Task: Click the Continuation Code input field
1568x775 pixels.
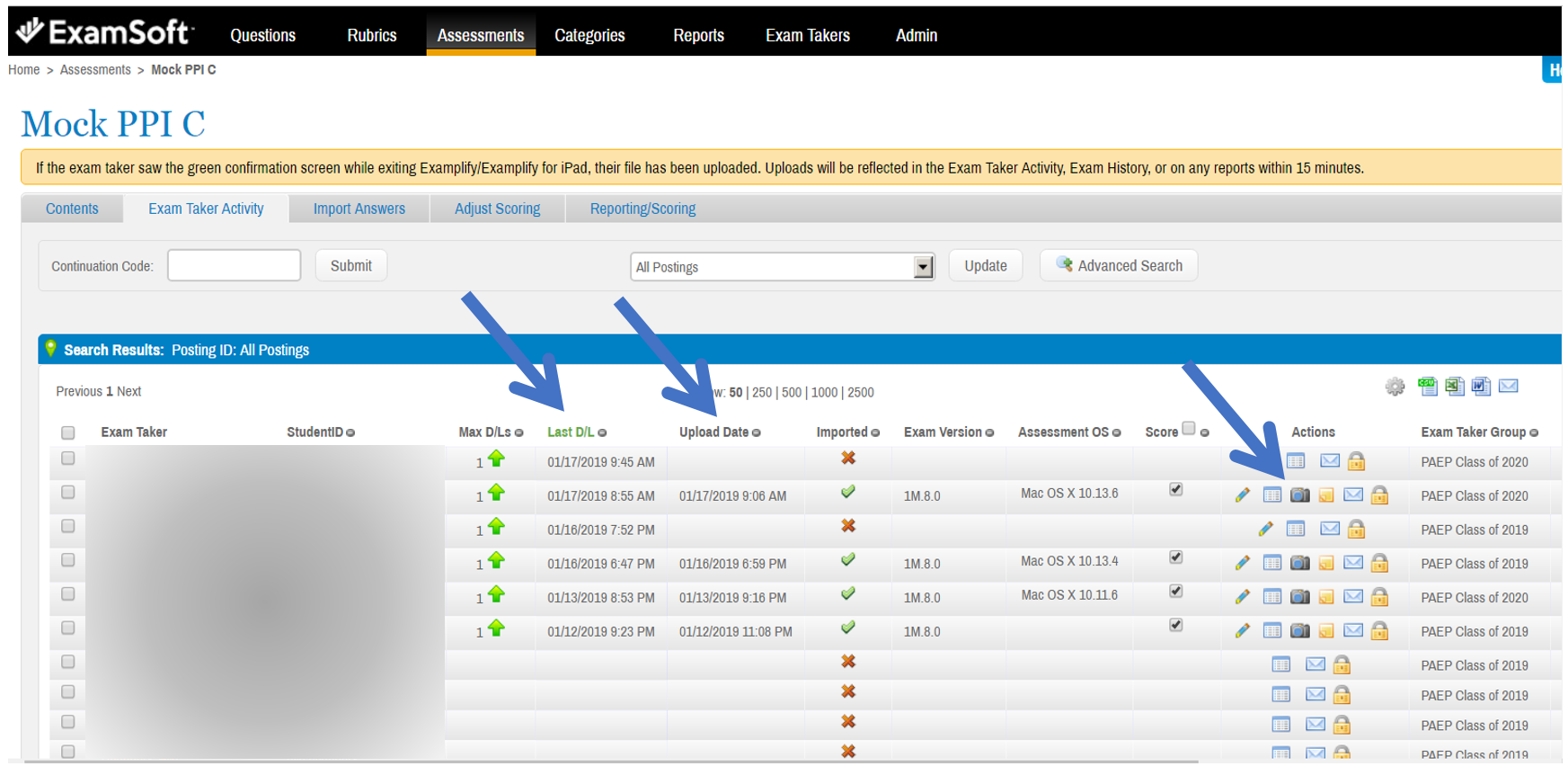Action: click(x=234, y=265)
